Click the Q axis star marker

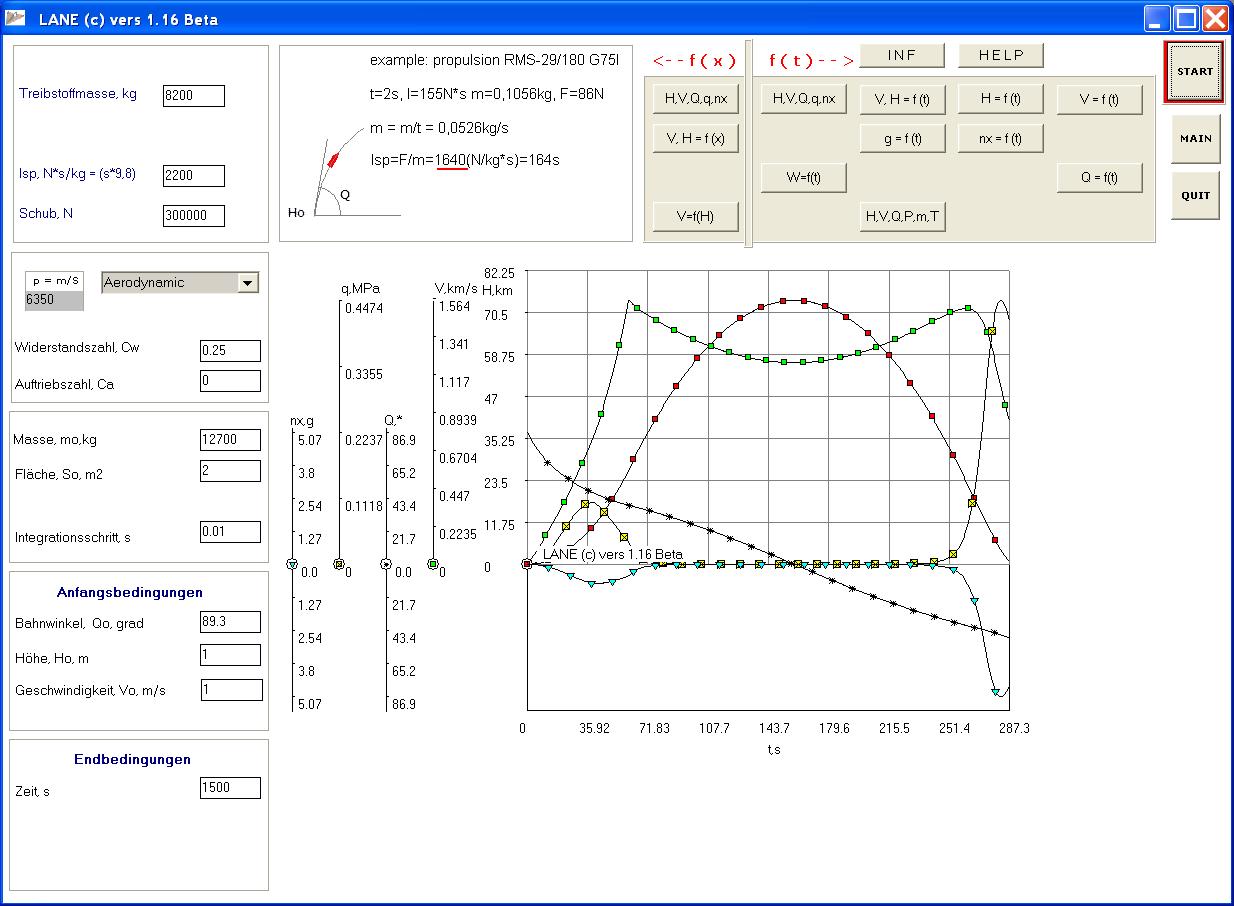[x=386, y=564]
